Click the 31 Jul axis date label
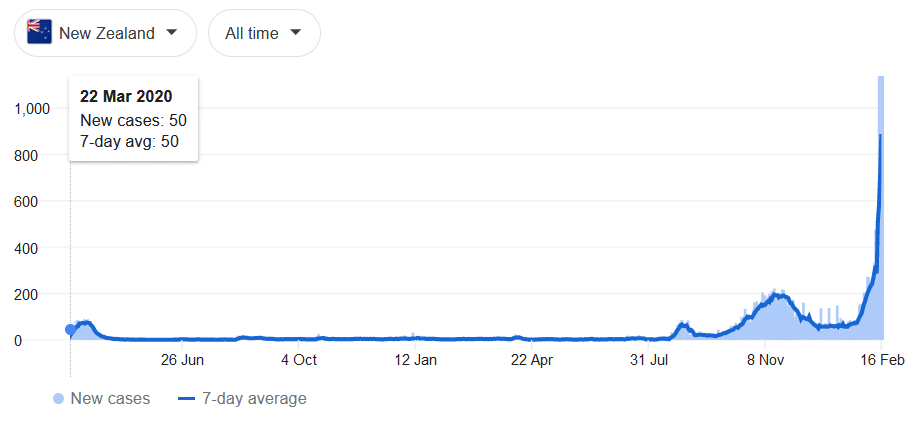This screenshot has height=423, width=918. 650,360
